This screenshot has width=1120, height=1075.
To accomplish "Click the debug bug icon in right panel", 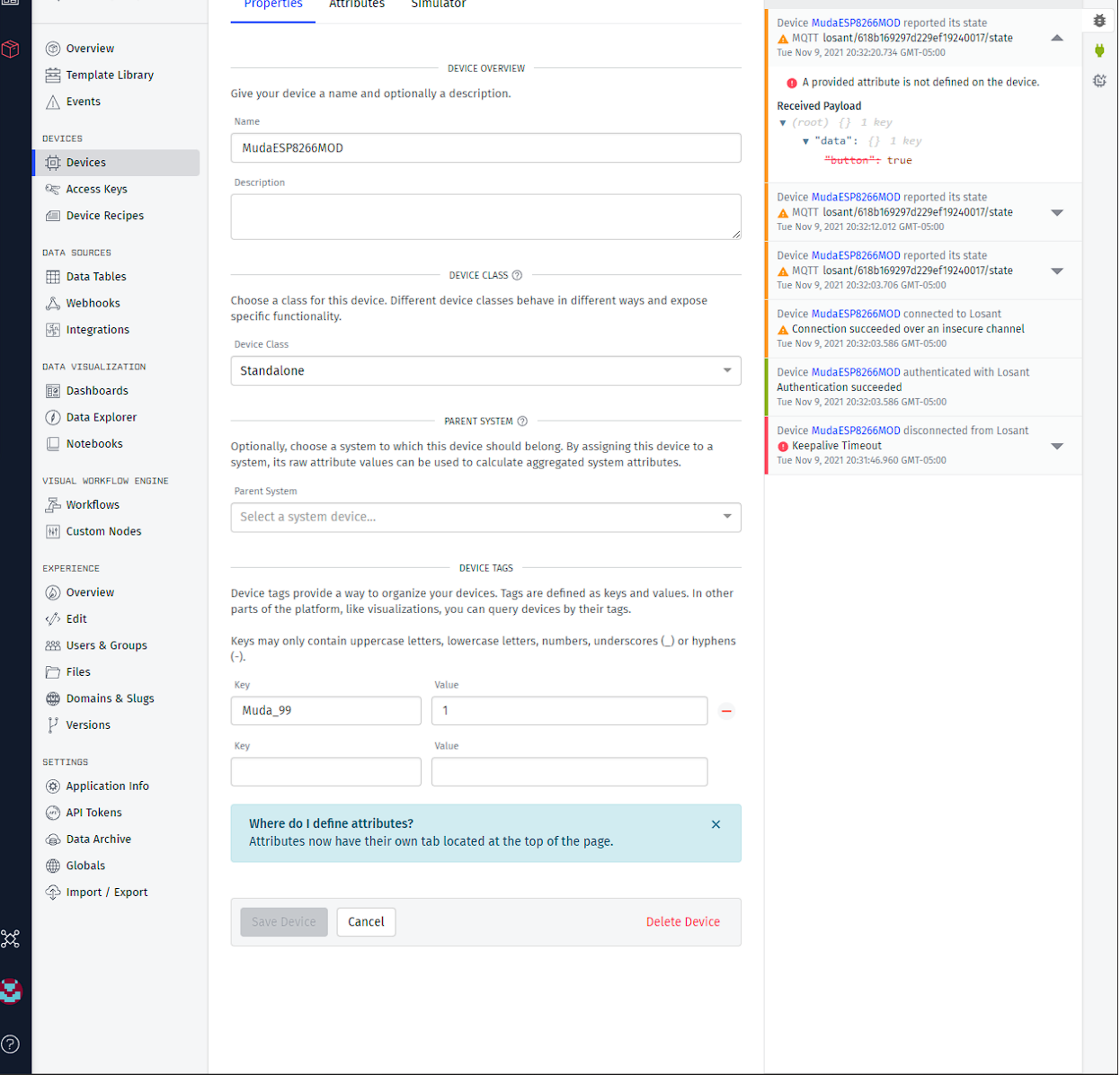I will pos(1099,21).
